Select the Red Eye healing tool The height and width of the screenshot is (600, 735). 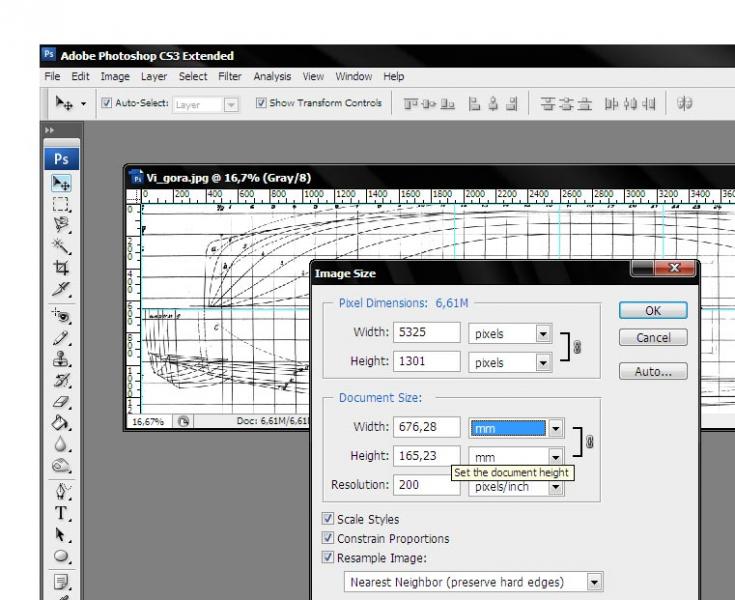61,316
